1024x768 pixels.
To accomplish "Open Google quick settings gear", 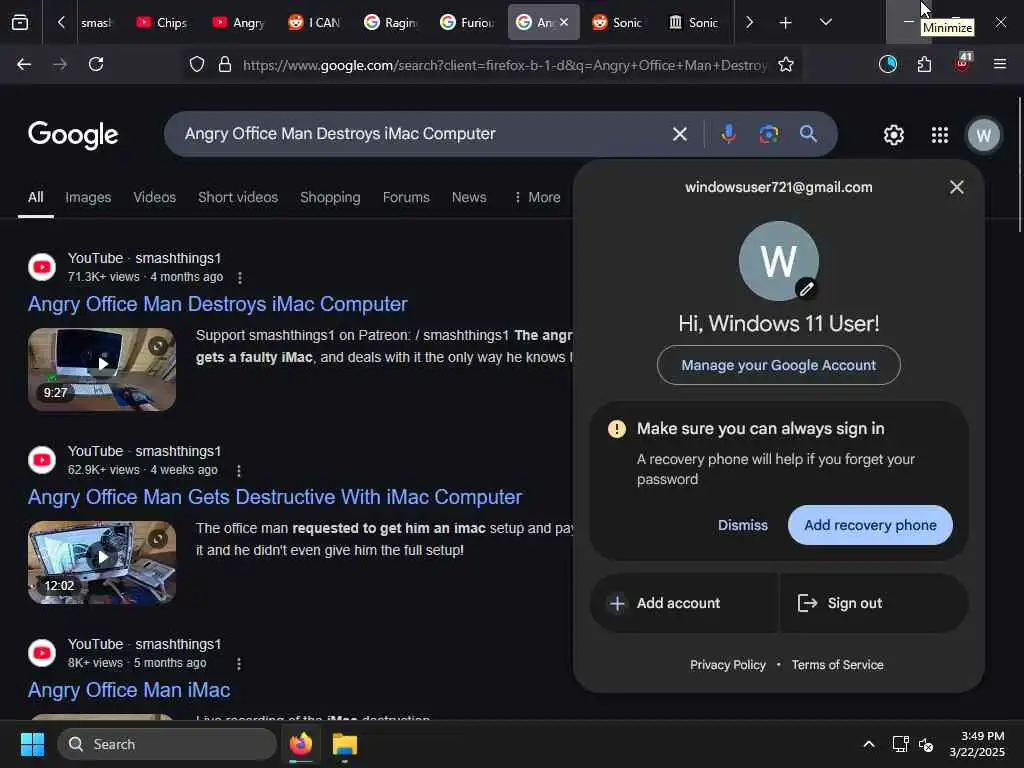I will coord(893,135).
